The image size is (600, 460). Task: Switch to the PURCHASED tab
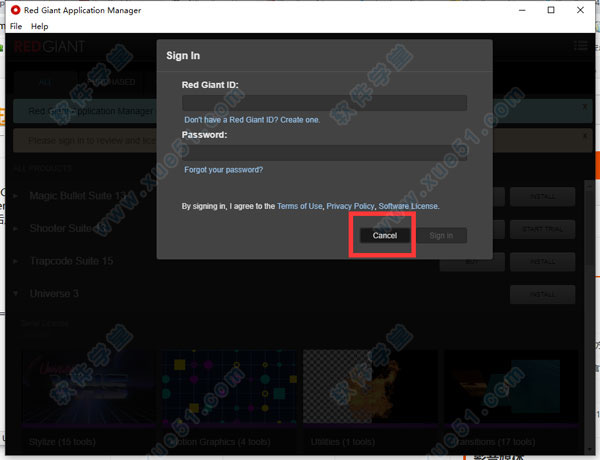coord(111,82)
